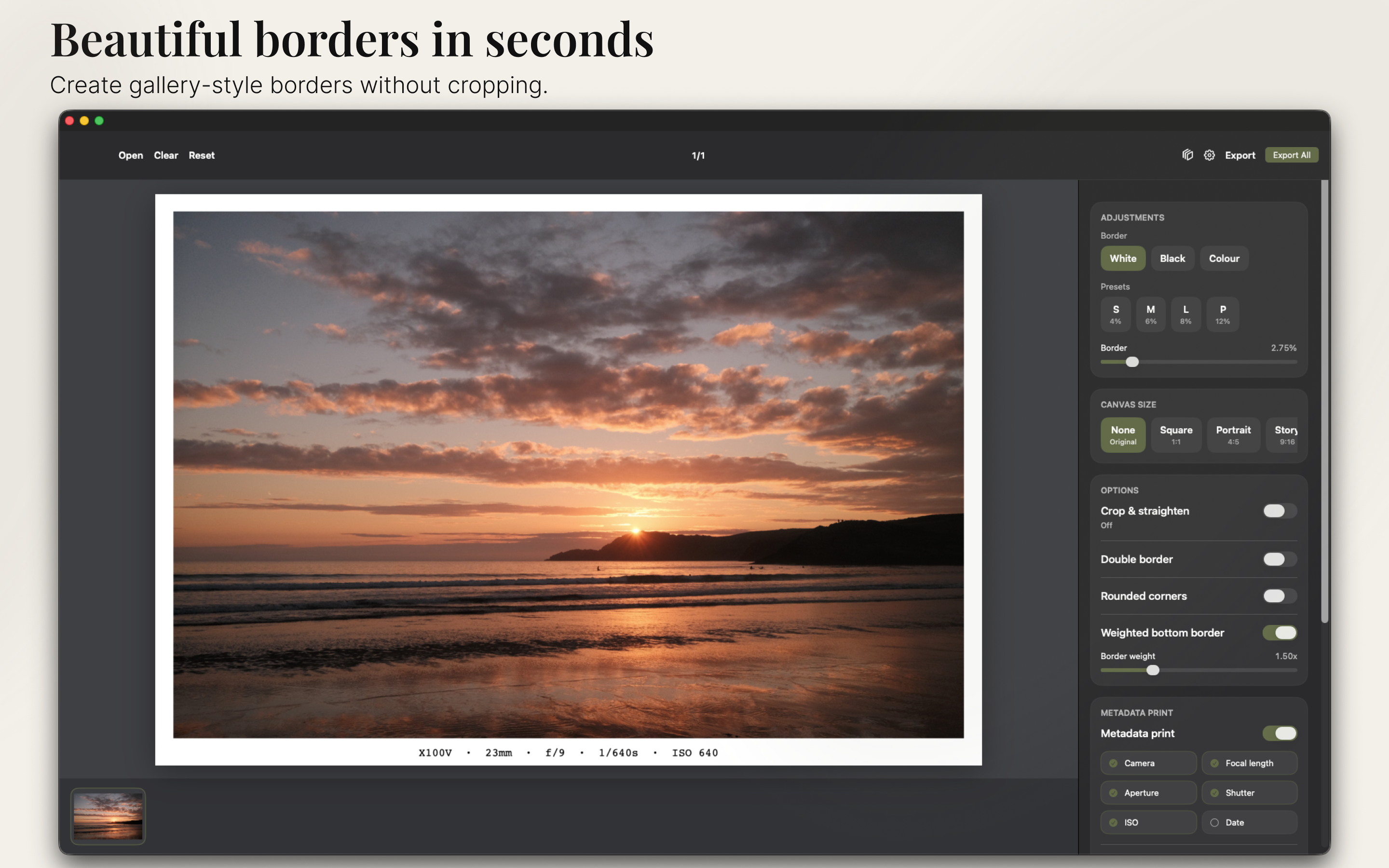
Task: Select None Original canvas size
Action: pyautogui.click(x=1123, y=435)
